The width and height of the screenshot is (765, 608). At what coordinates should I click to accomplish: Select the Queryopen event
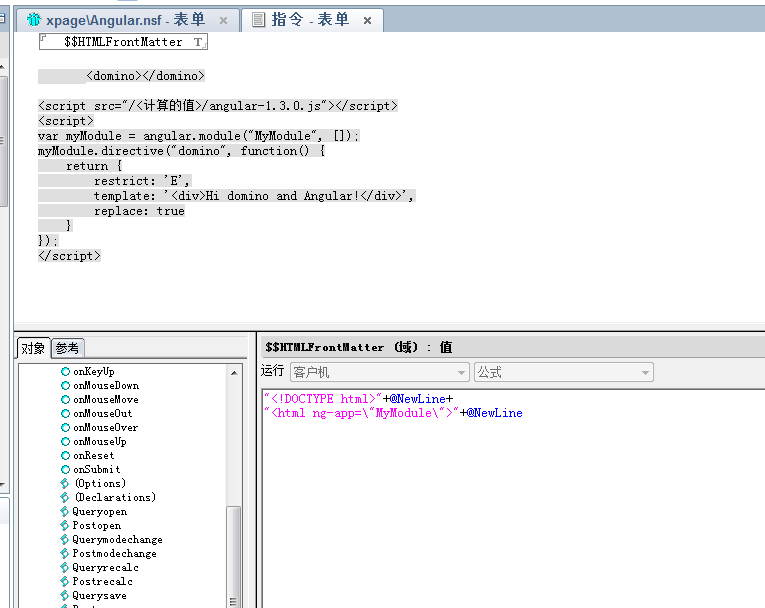click(x=100, y=511)
